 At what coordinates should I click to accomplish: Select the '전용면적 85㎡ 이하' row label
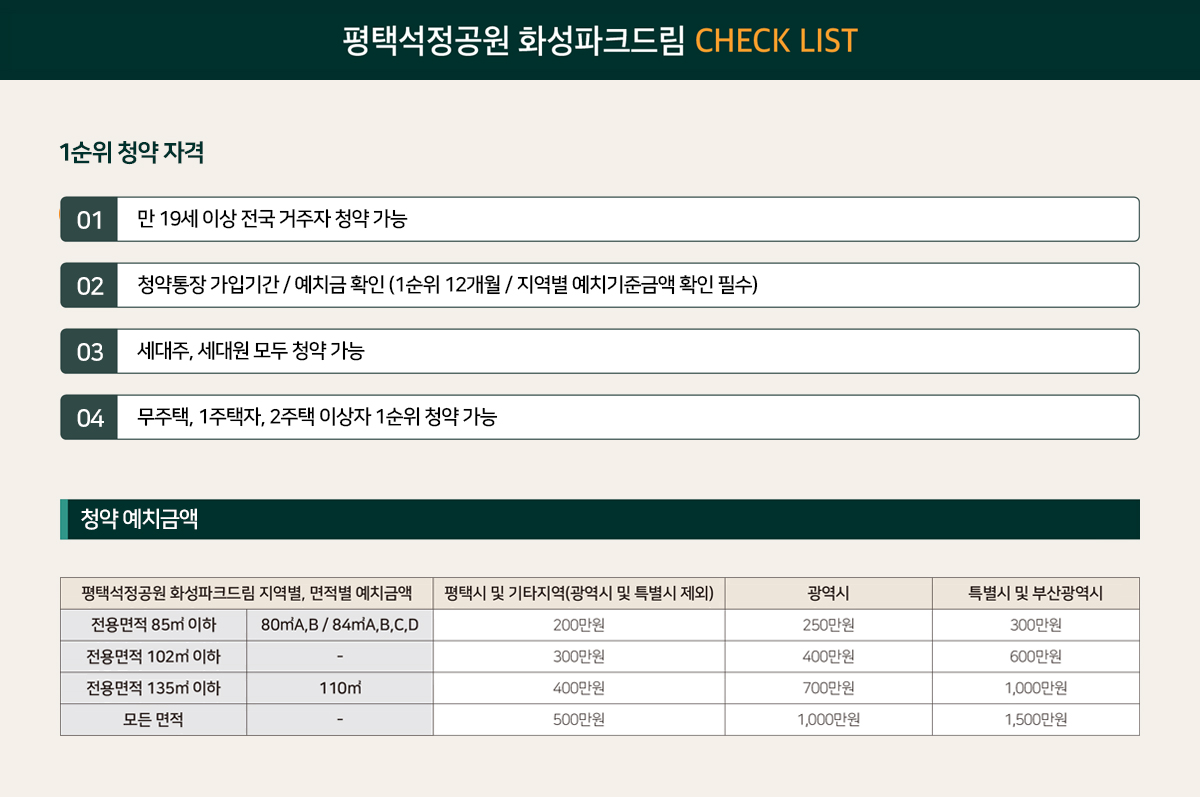coord(153,625)
